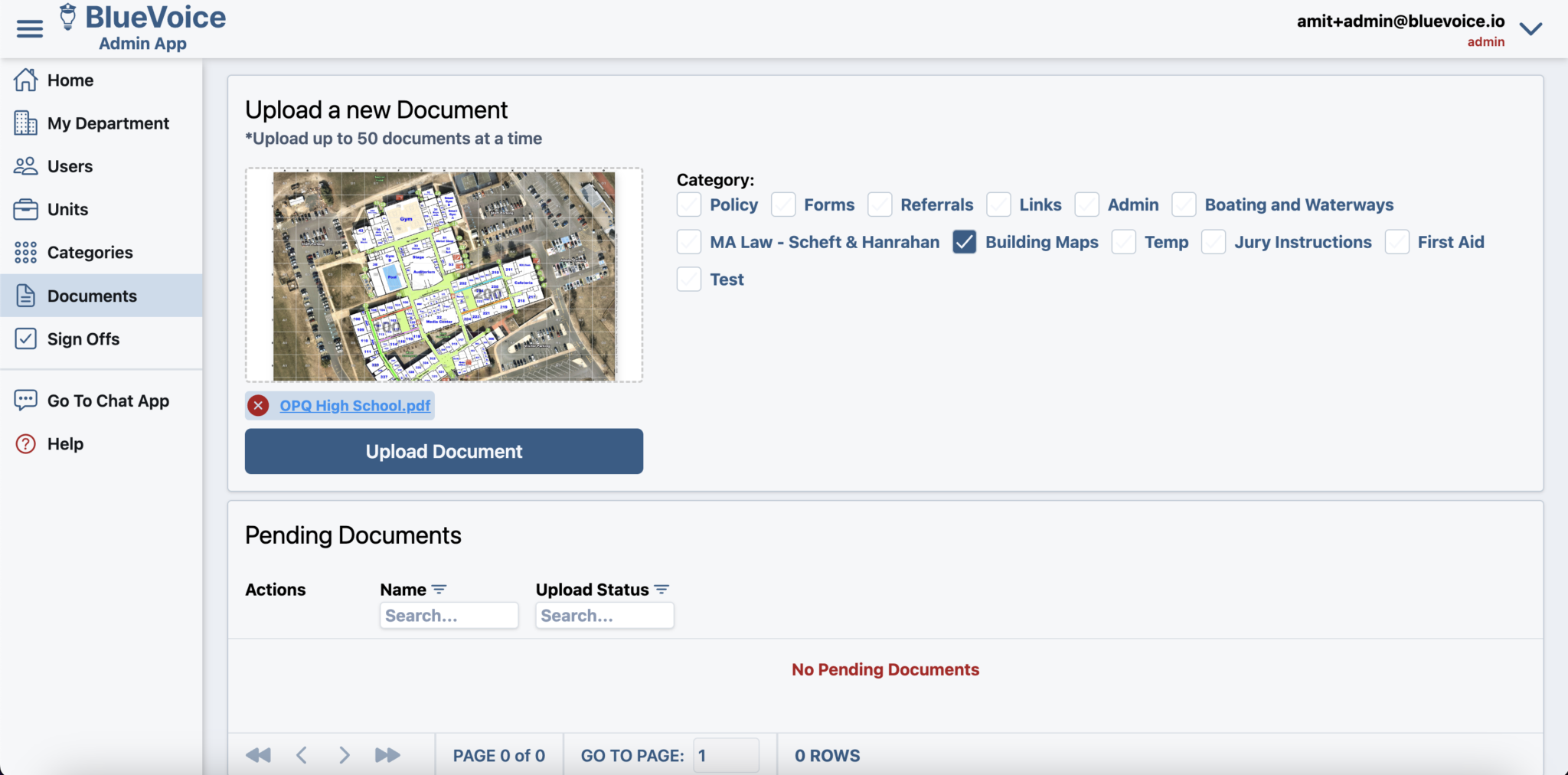The height and width of the screenshot is (775, 1568).
Task: Click the Categories grid icon
Action: pos(25,253)
